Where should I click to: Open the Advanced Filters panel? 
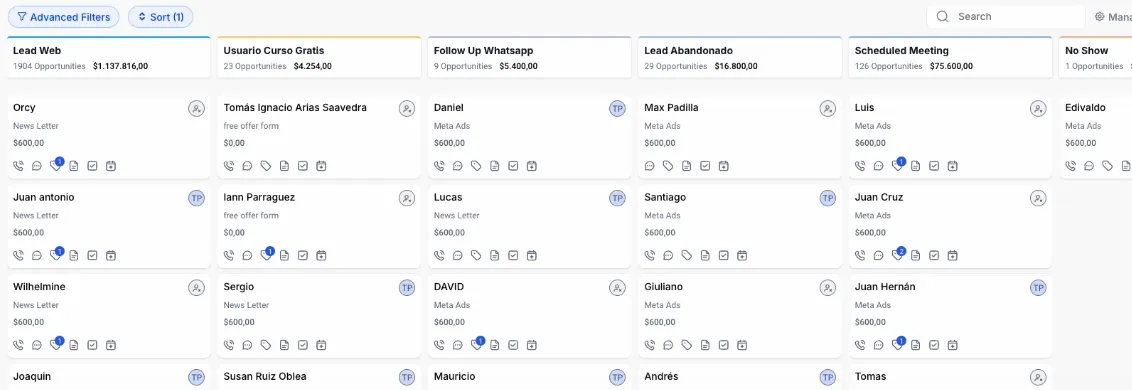click(64, 17)
